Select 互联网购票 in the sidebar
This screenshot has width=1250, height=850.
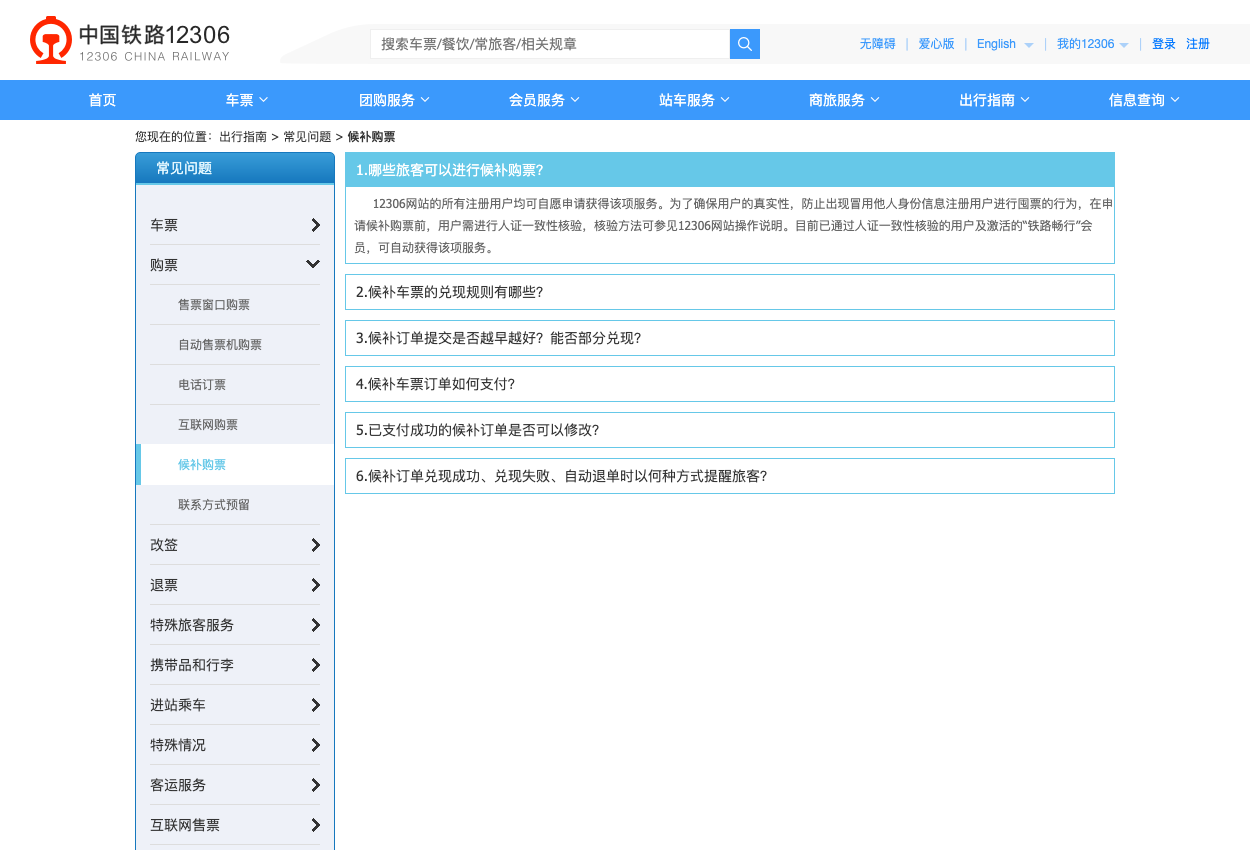click(208, 425)
